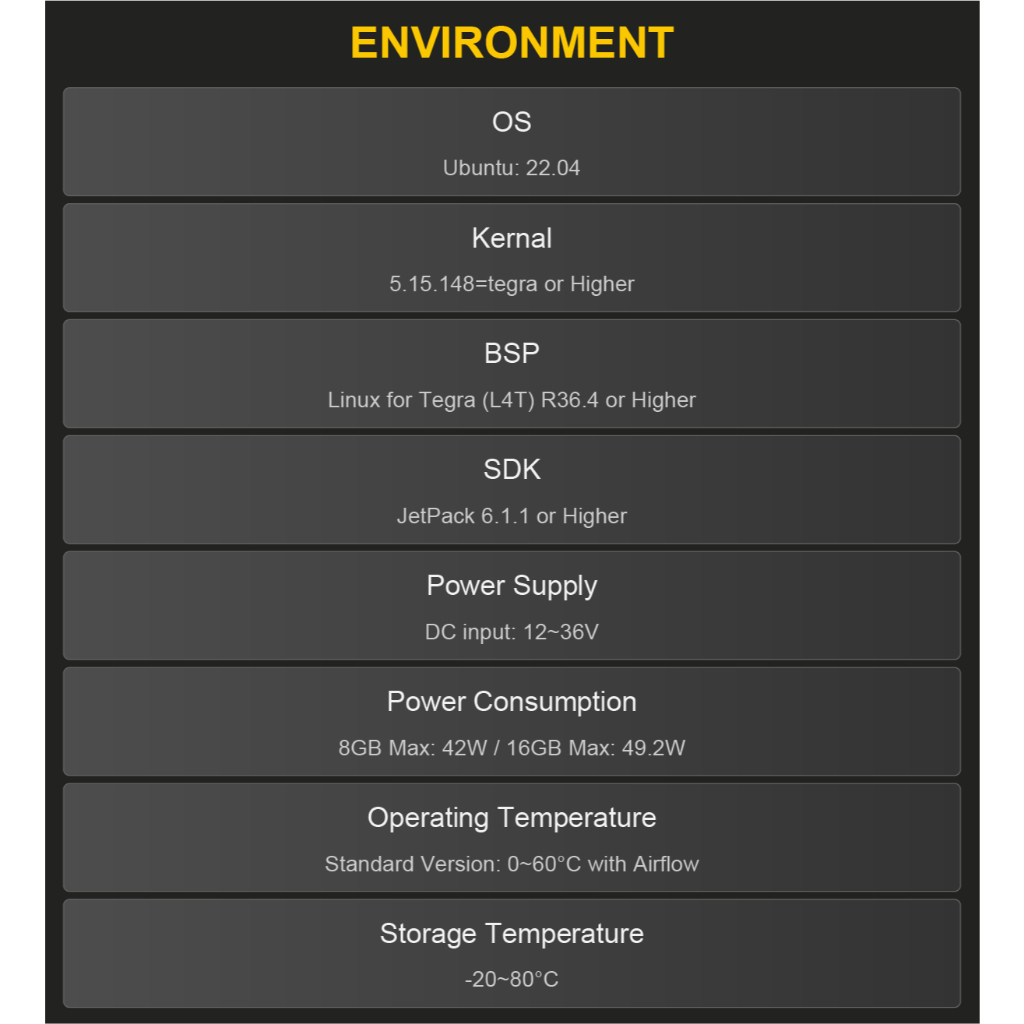
Task: Click the Linux for Tegra (L4T) text
Action: 433,400
